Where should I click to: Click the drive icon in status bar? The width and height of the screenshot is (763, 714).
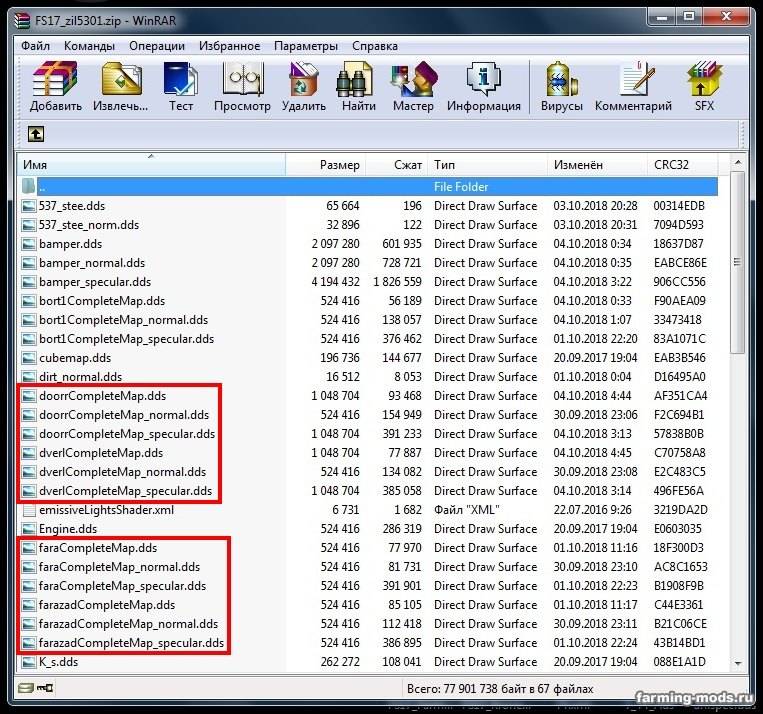tap(25, 688)
